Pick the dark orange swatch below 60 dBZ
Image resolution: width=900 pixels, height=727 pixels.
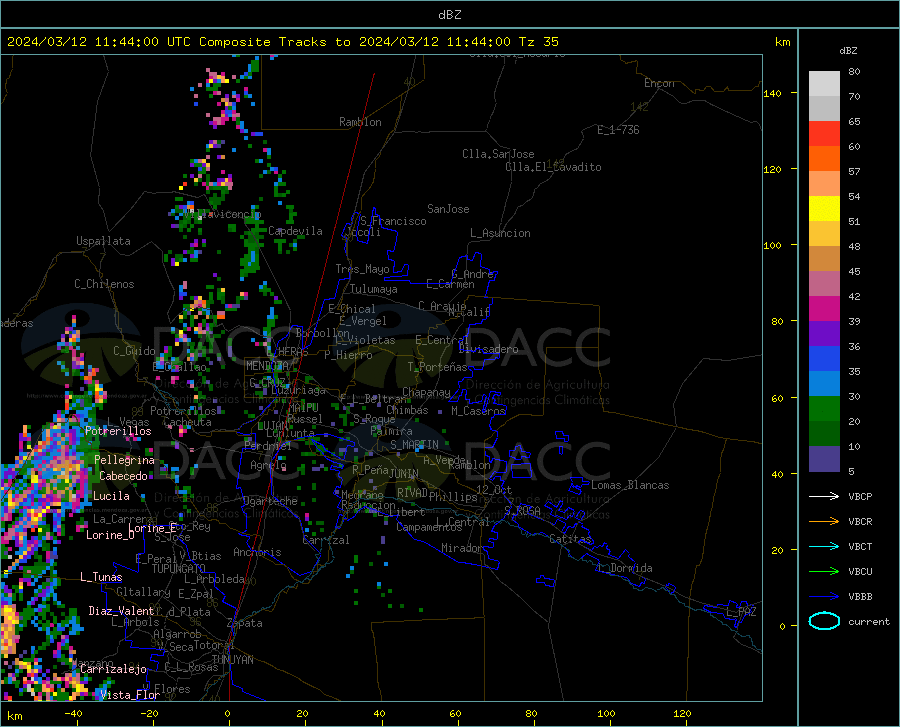[x=824, y=159]
